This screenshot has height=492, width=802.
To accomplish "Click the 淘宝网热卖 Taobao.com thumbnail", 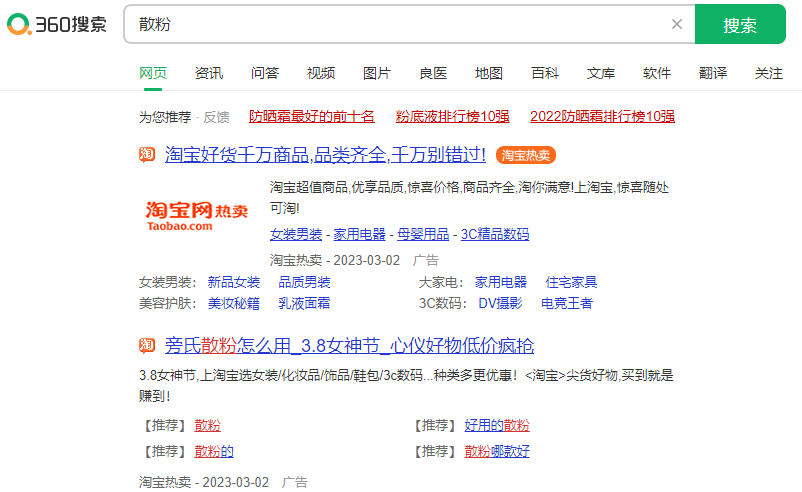I will [x=197, y=216].
